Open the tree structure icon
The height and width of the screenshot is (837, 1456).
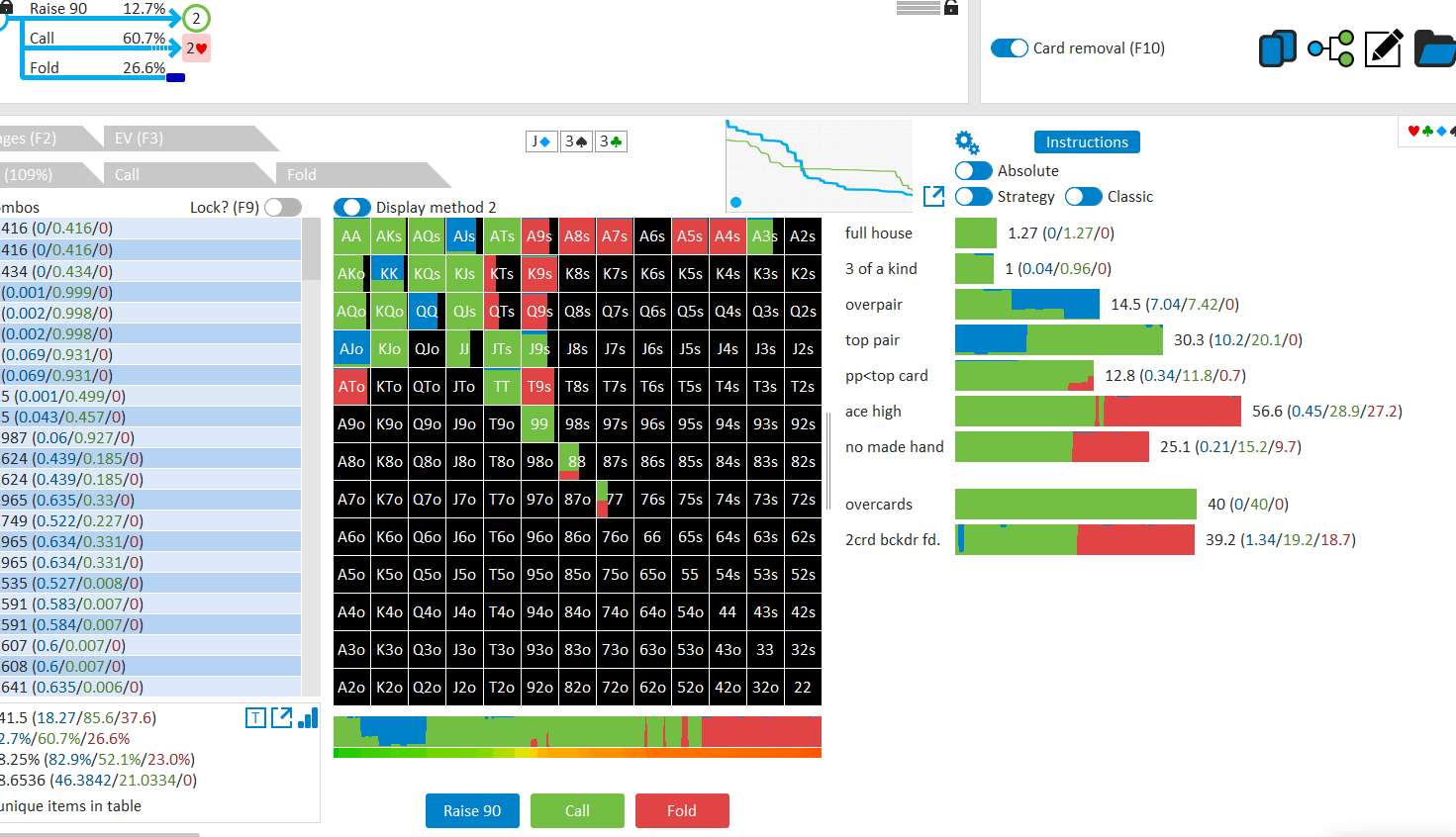[x=1330, y=48]
